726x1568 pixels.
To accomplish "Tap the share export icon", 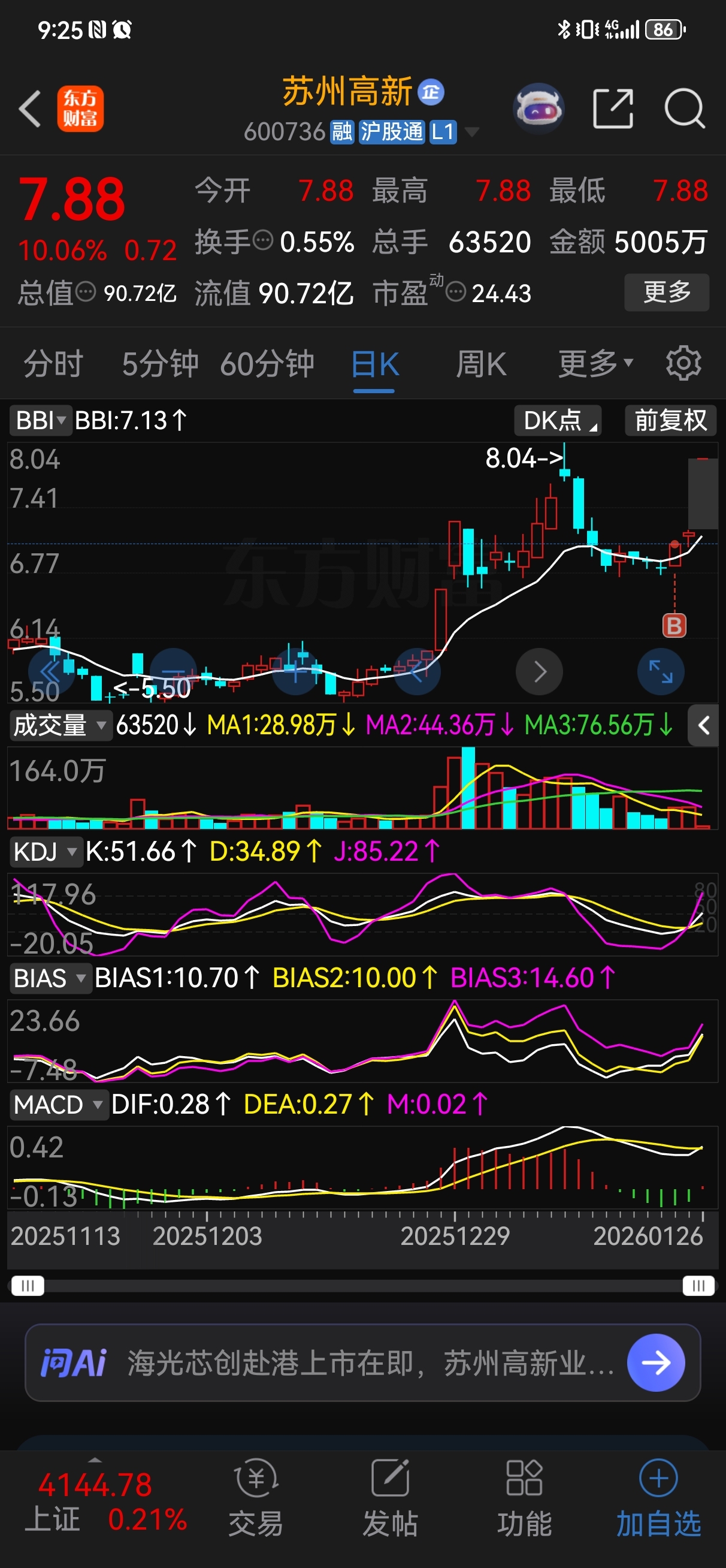I will (613, 109).
